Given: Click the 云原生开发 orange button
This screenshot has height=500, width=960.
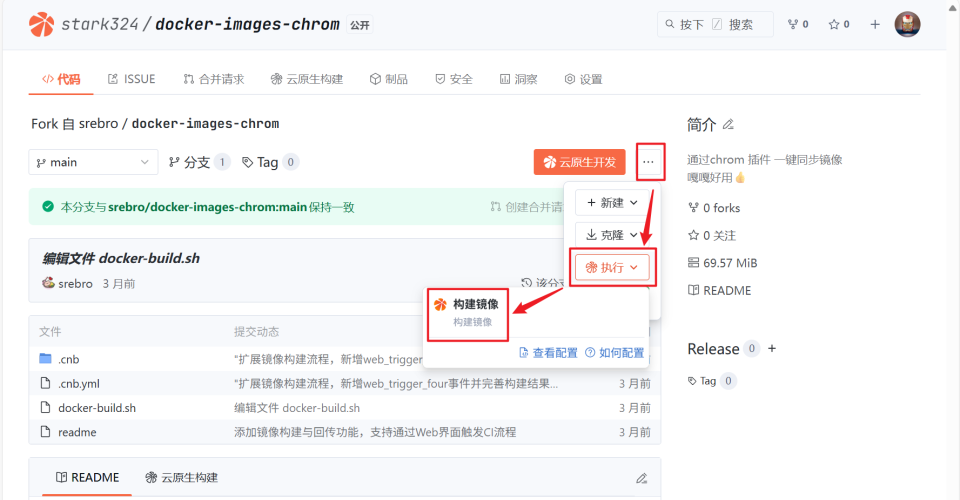Looking at the screenshot, I should point(579,162).
